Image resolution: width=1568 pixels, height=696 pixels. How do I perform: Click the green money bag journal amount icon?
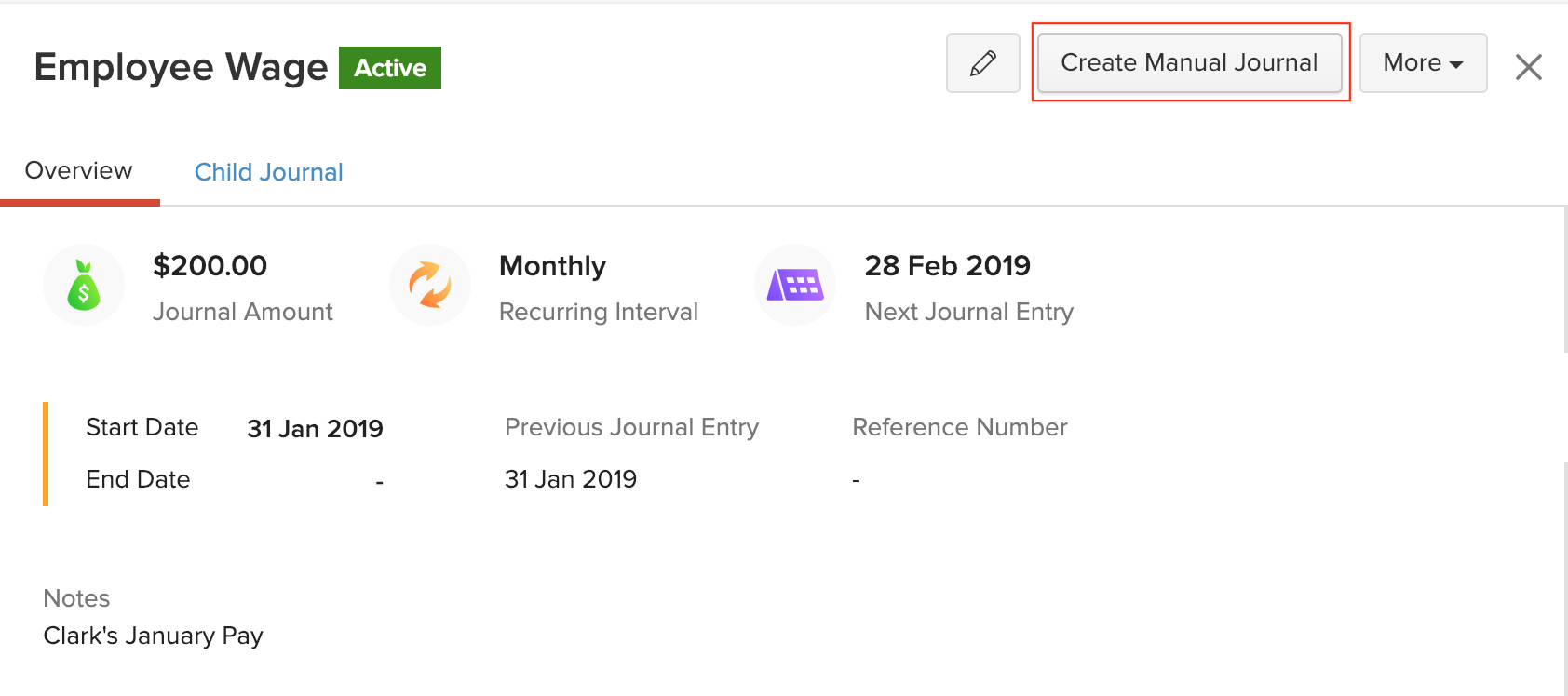coord(84,285)
